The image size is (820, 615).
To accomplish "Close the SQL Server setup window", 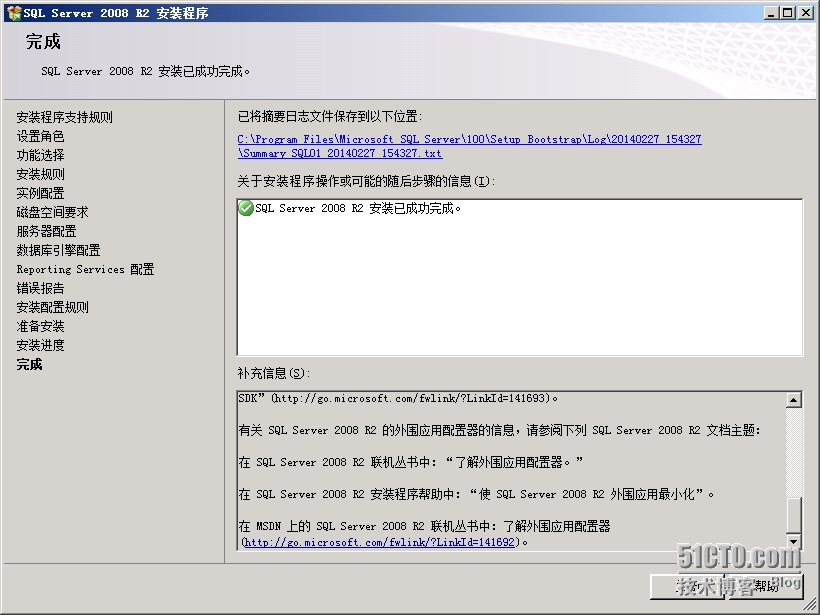I will [x=806, y=13].
